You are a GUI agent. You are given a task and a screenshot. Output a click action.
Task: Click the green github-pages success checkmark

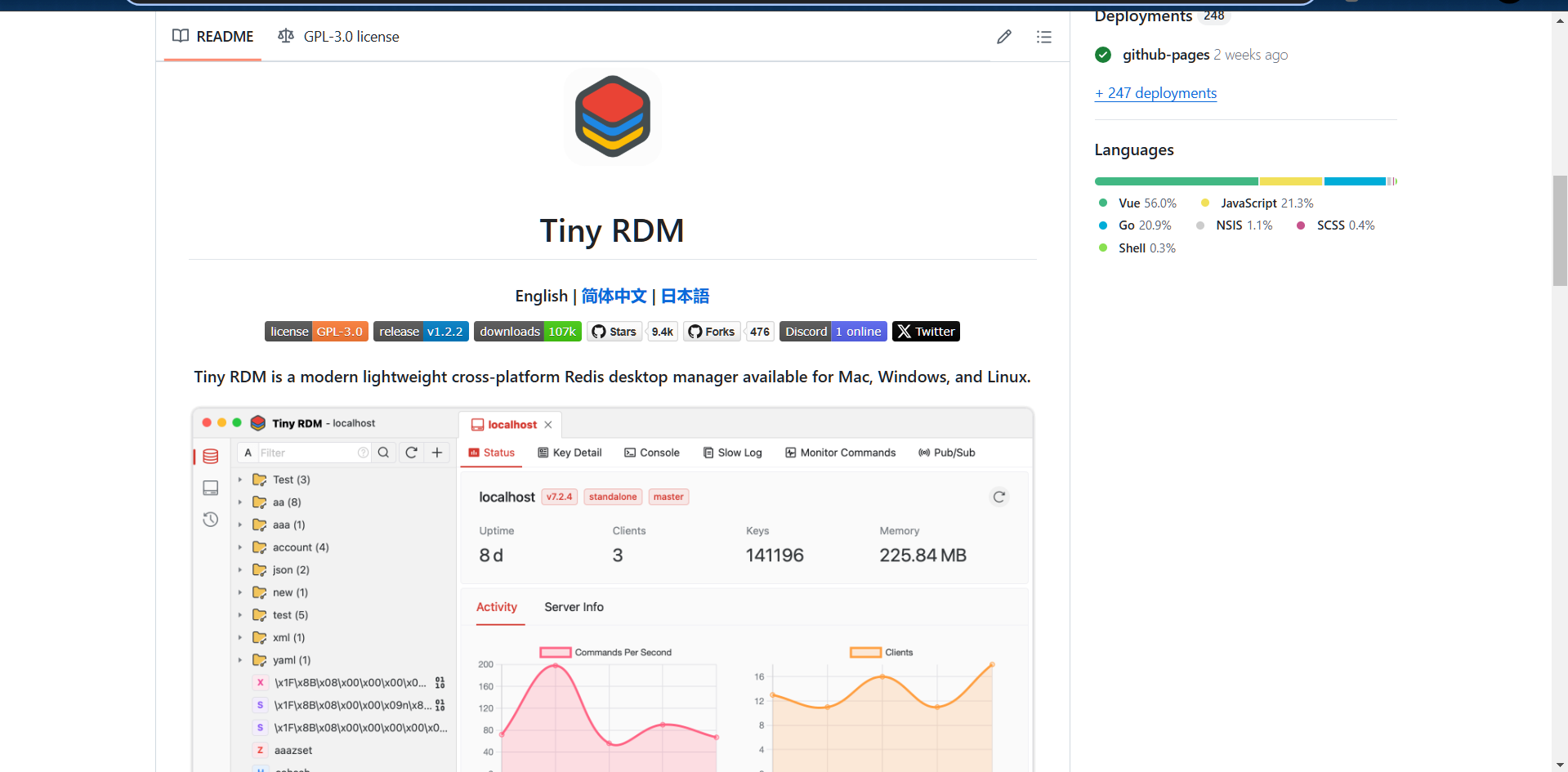tap(1103, 55)
